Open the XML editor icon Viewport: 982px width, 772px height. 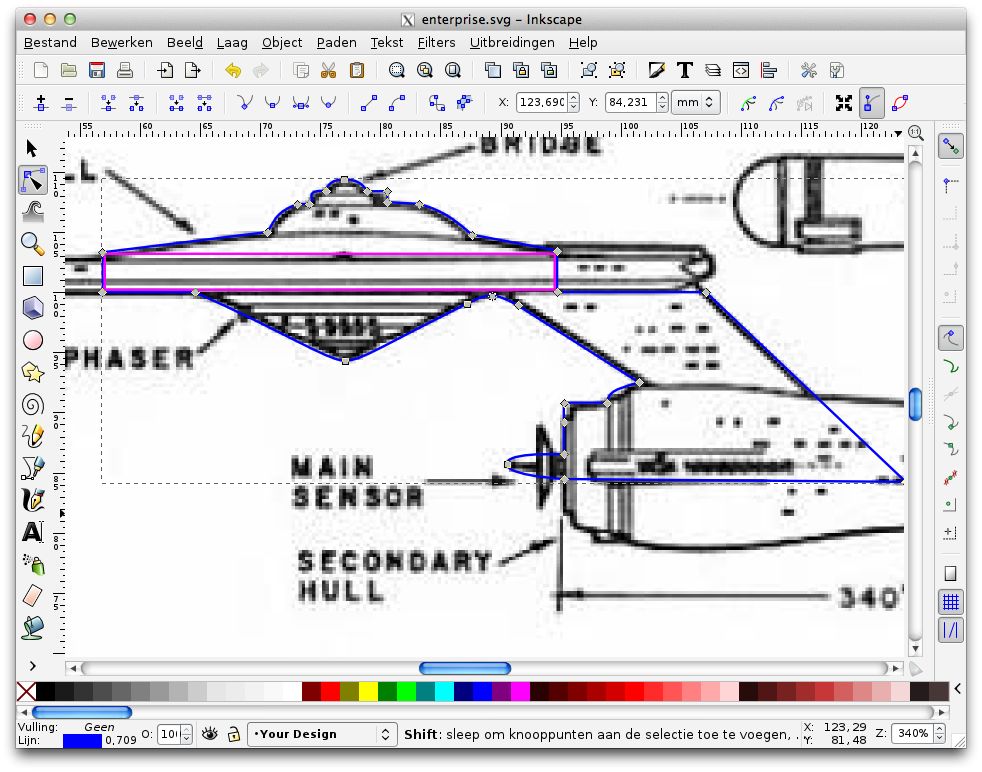(x=741, y=70)
